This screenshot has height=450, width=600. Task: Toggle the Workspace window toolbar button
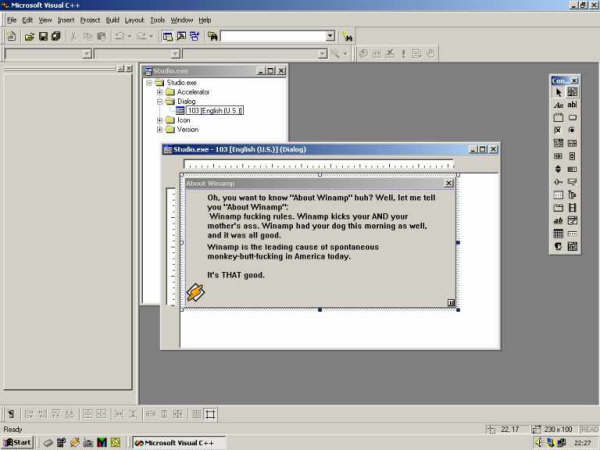point(168,36)
